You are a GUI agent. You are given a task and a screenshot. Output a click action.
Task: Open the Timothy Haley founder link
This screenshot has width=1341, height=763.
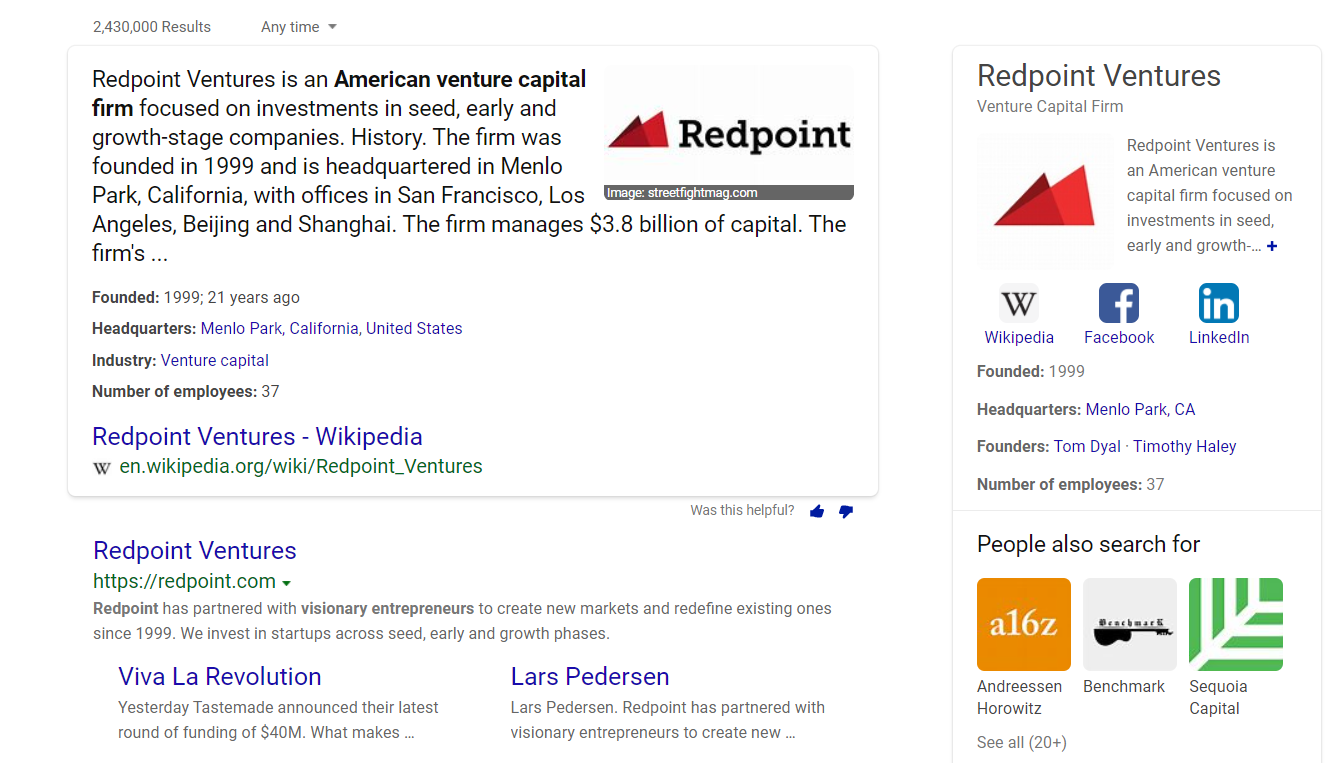[x=1185, y=446]
